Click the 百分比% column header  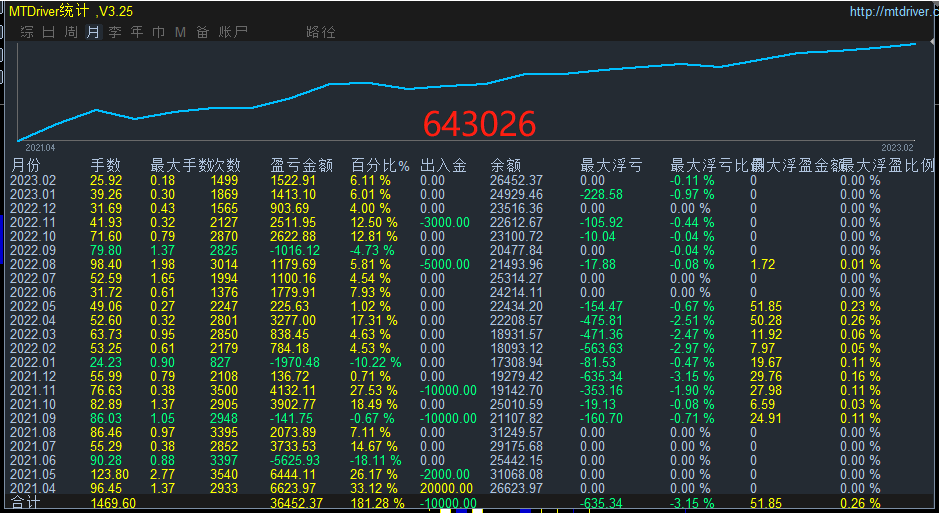pos(380,165)
